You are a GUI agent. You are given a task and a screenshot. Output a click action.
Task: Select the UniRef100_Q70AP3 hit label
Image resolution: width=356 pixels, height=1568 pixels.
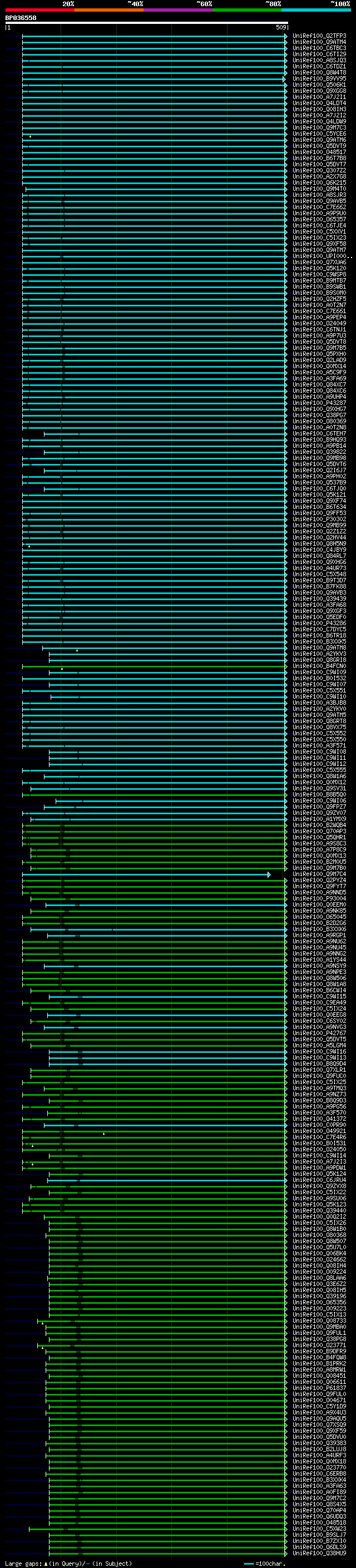click(x=319, y=831)
